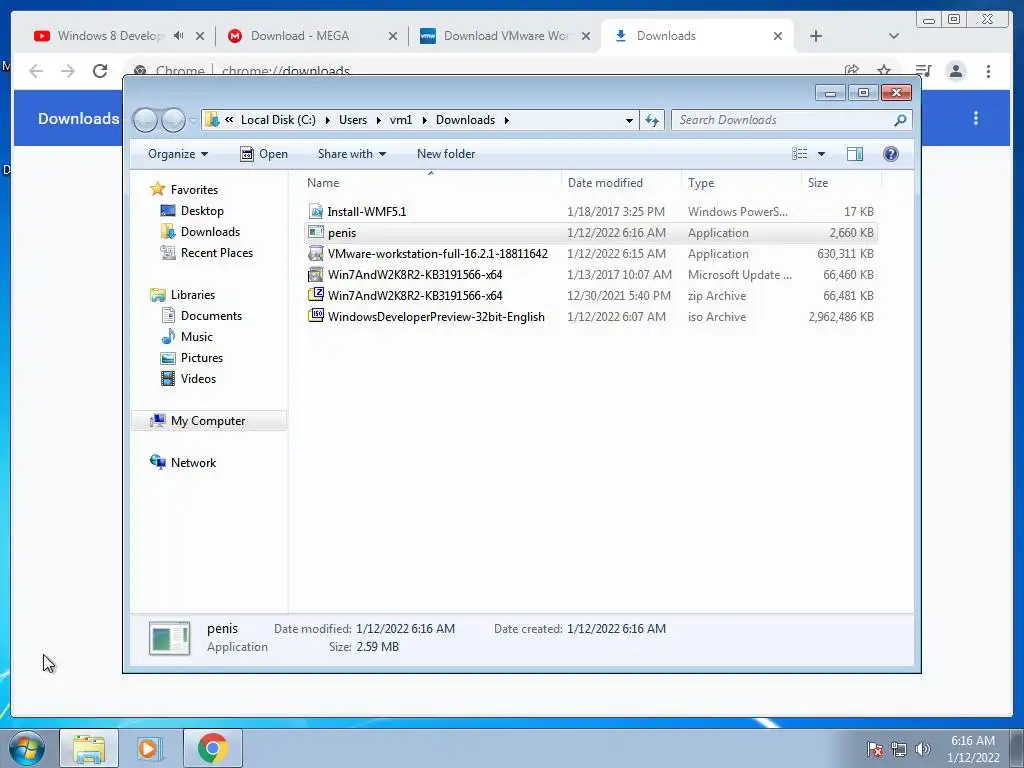Viewport: 1024px width, 768px height.
Task: Click Local Disk (C:) in address bar
Action: 278,120
